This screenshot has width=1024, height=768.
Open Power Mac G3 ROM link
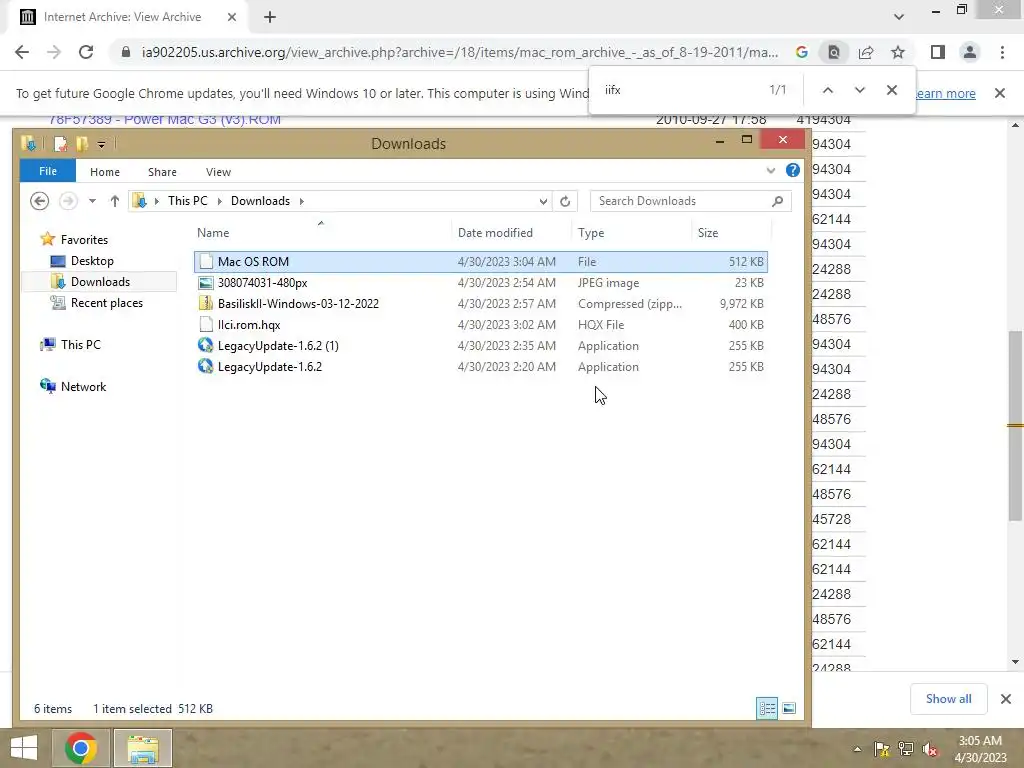tap(165, 120)
